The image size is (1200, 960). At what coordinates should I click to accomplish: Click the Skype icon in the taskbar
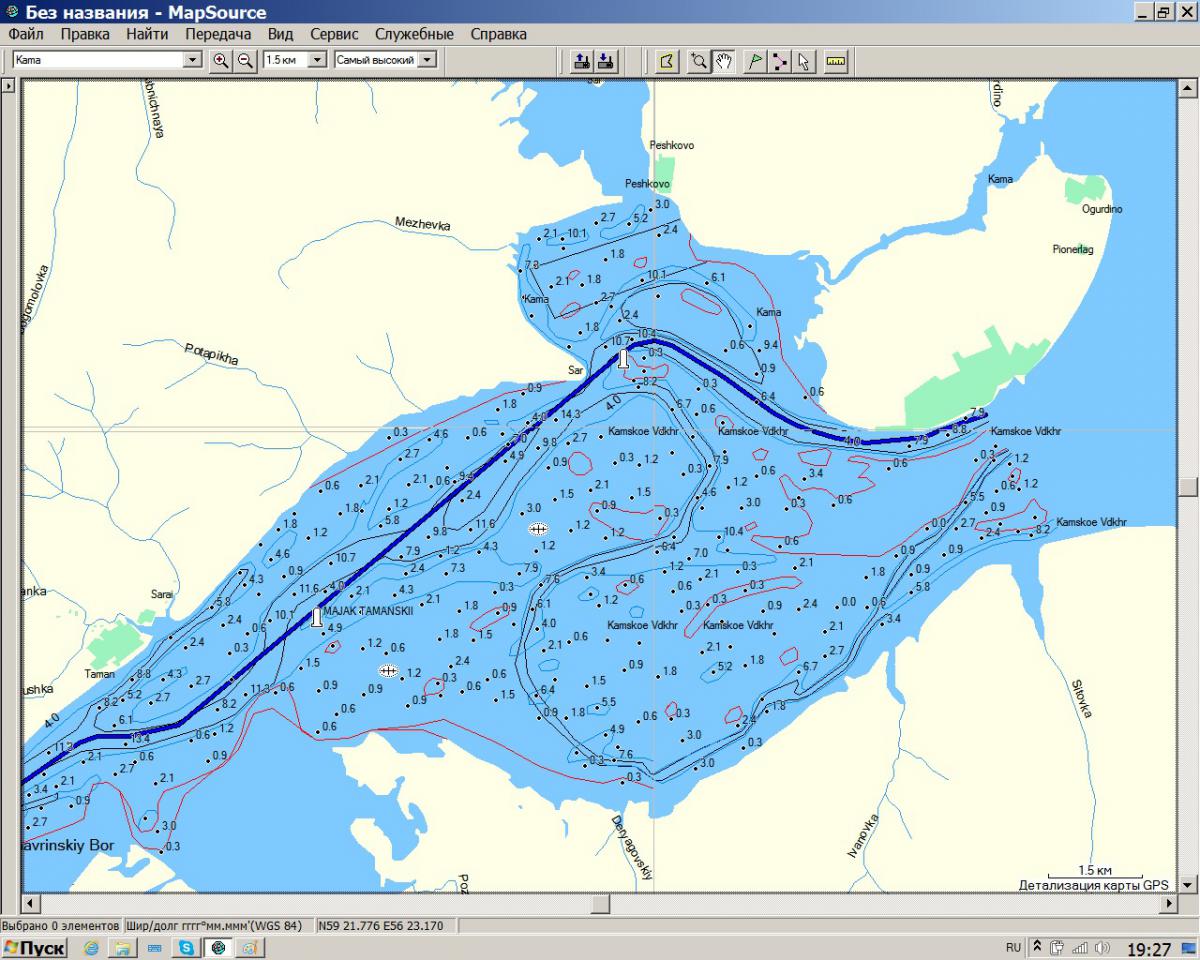[186, 947]
